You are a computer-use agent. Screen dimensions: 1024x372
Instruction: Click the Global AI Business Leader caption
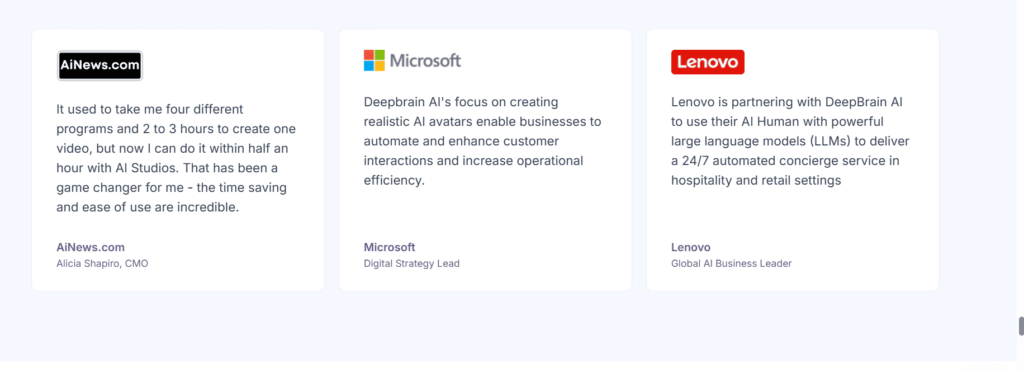pyautogui.click(x=731, y=264)
